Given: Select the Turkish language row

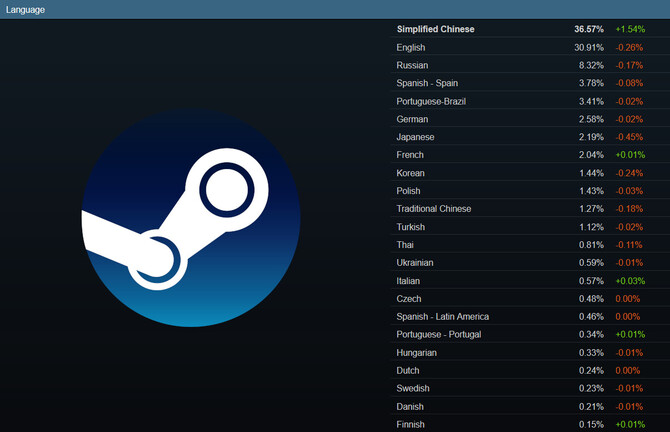Looking at the screenshot, I should pos(530,227).
